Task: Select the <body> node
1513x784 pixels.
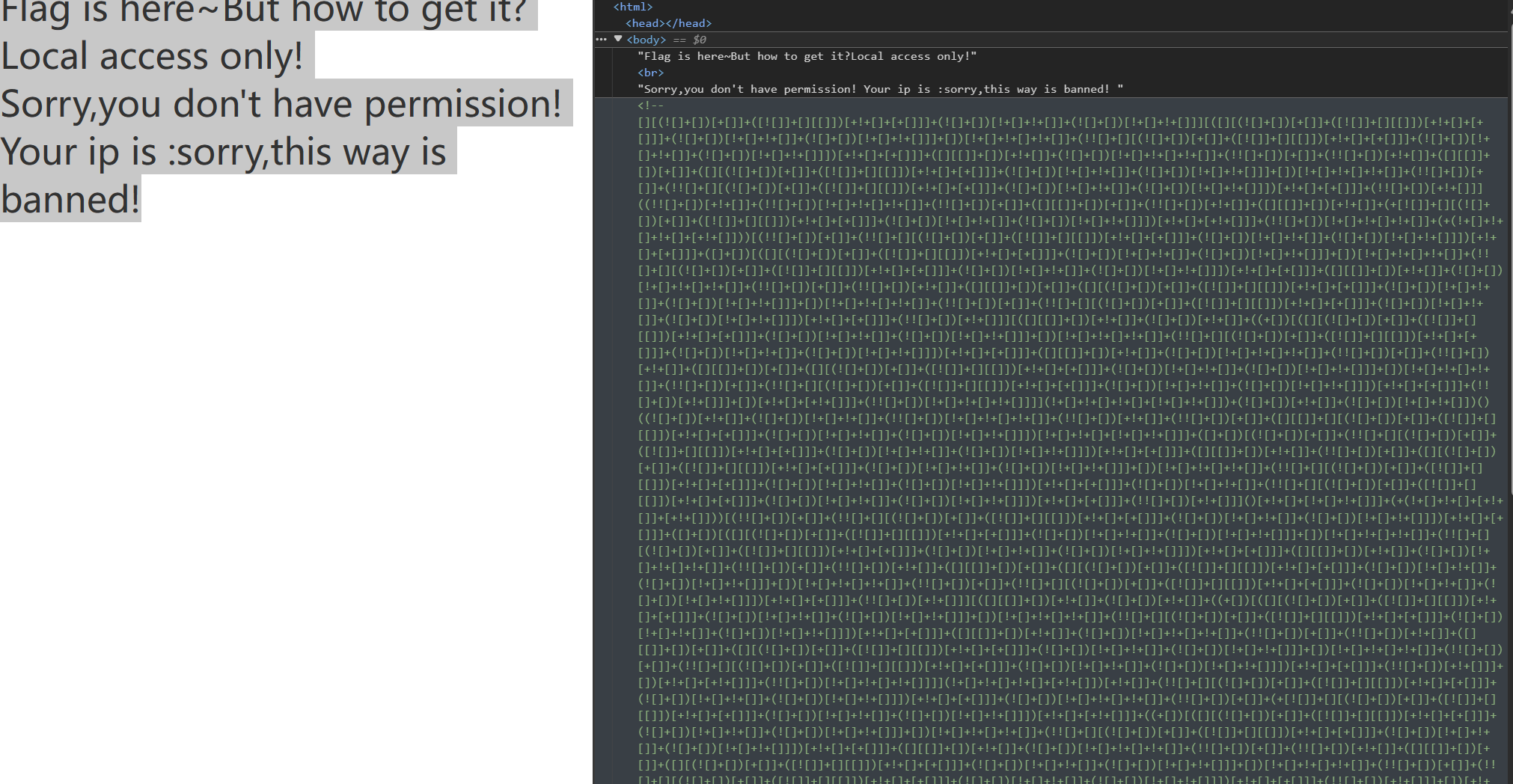Action: point(646,40)
